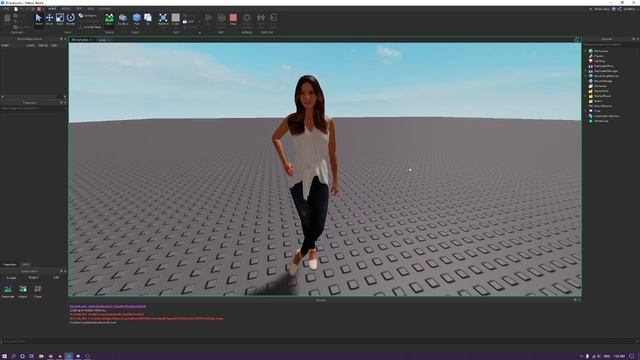Viewport: 640px width, 360px height.
Task: Select Workspace in the Explorer
Action: point(601,51)
